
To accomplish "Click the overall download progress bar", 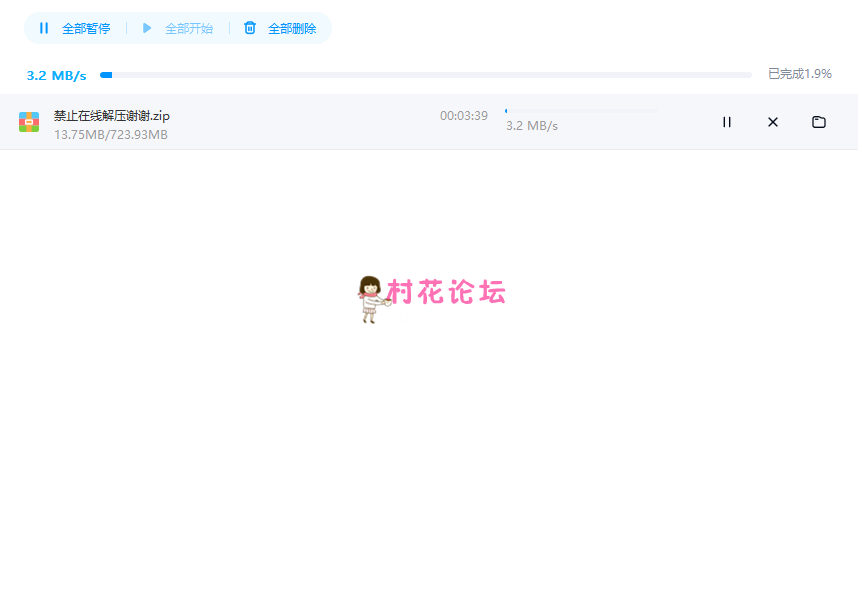I will pos(426,75).
